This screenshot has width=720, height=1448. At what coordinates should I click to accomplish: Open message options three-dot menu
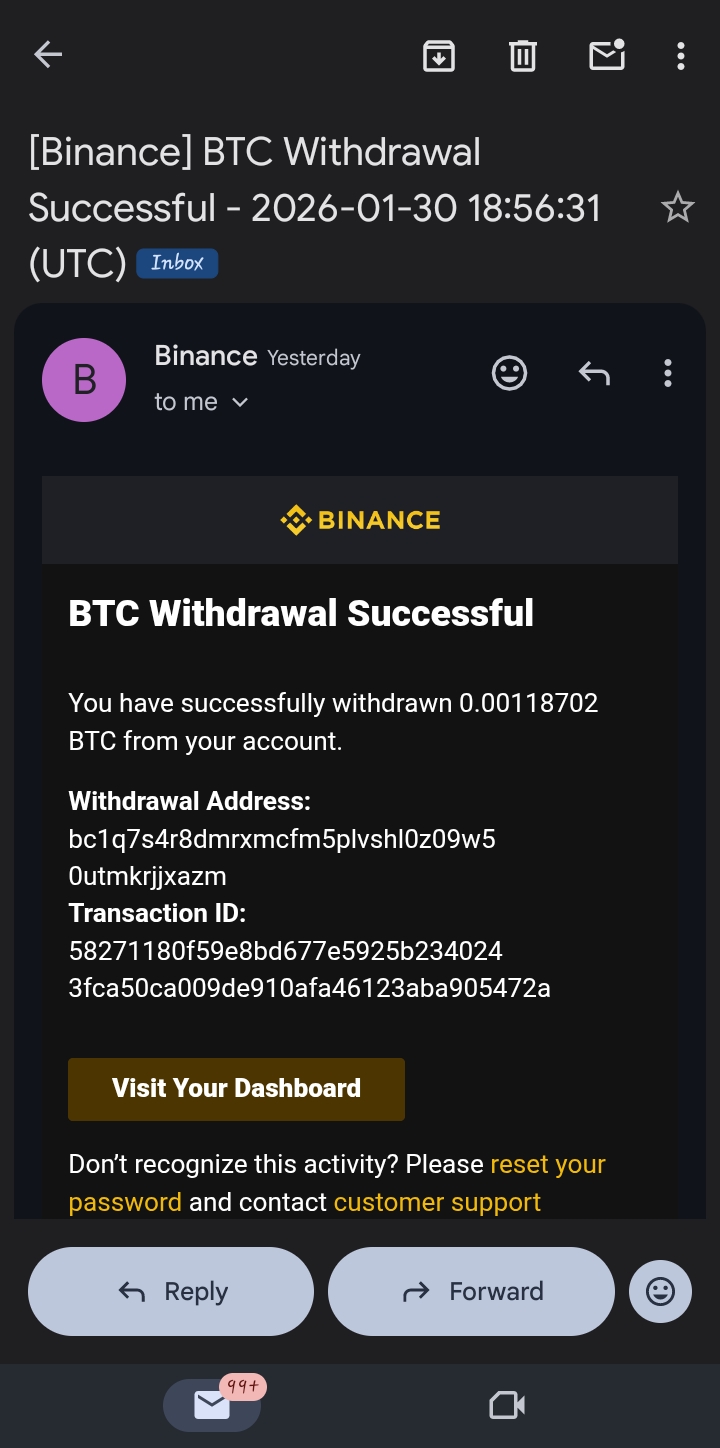[x=667, y=374]
